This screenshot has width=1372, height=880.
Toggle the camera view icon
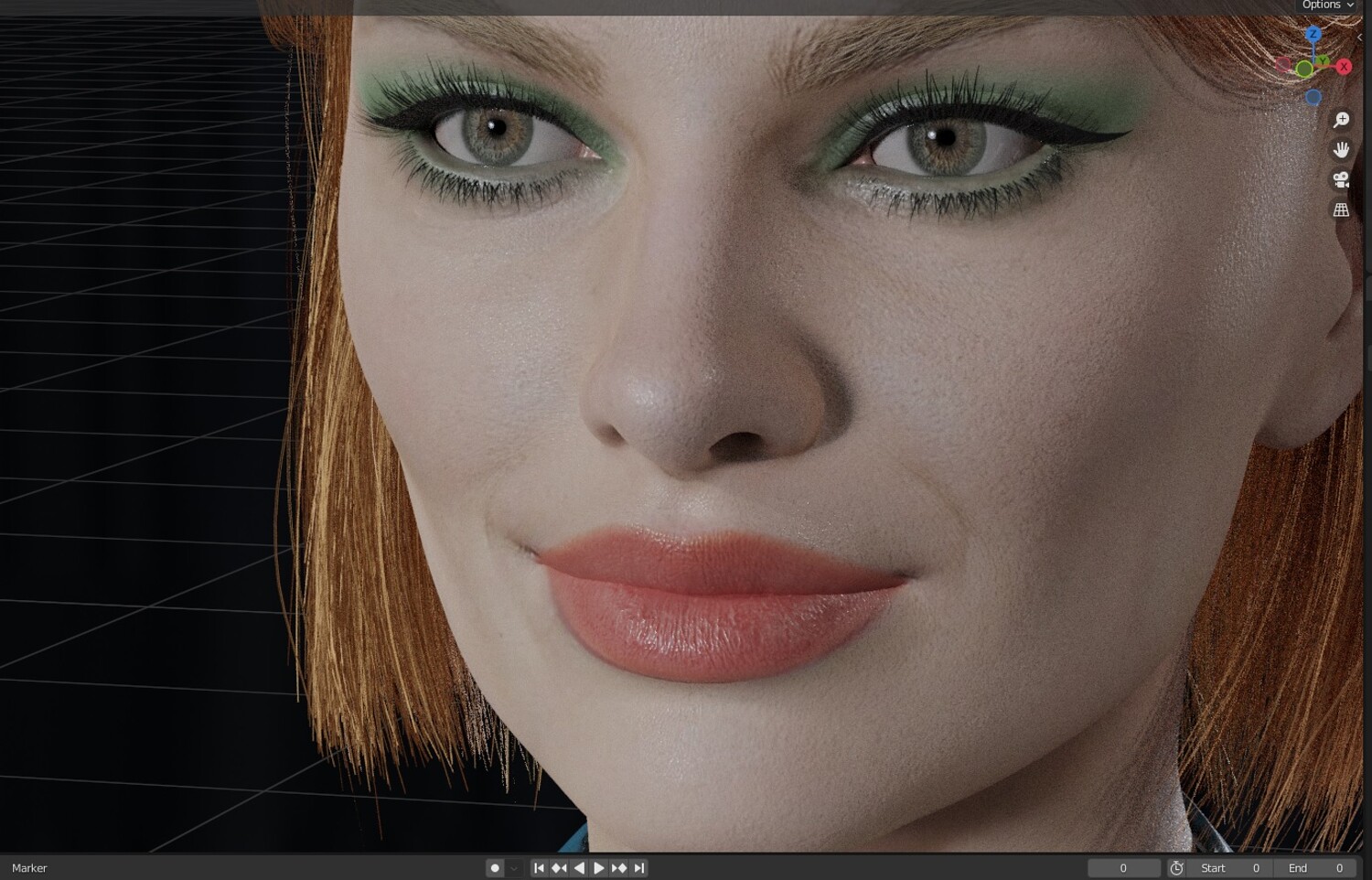pyautogui.click(x=1342, y=180)
